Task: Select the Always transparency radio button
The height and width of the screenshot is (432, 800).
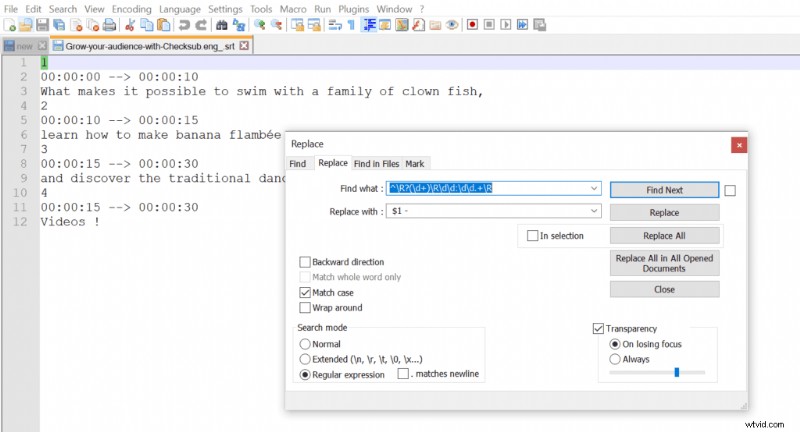Action: 615,359
